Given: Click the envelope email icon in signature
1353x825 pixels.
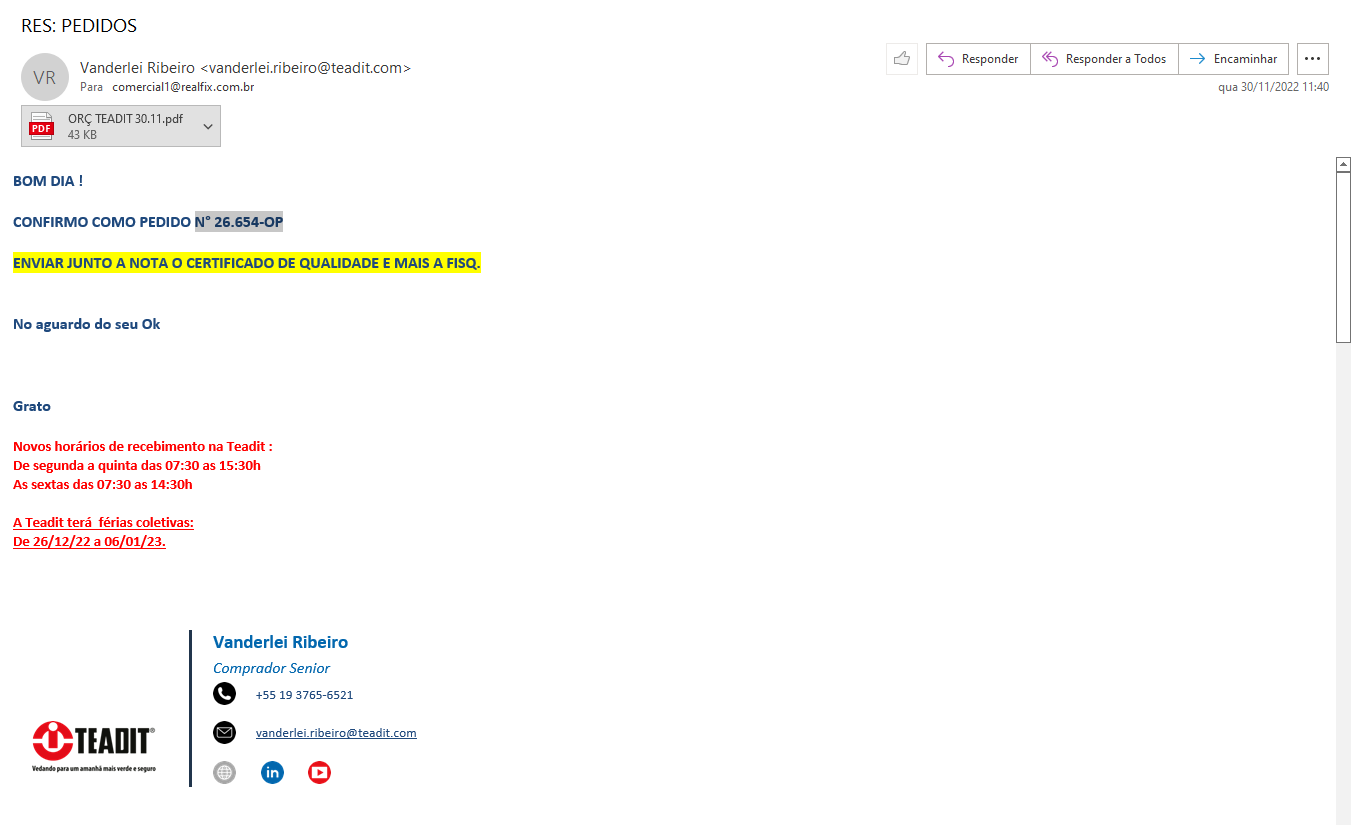Looking at the screenshot, I should tap(224, 733).
